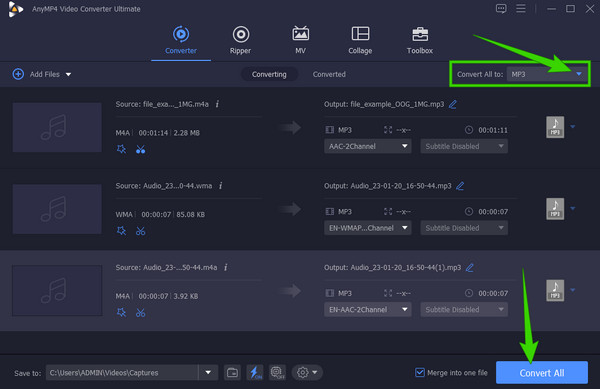Viewport: 600px width, 389px height.
Task: Expand format arrow beside (1).mp3 output MP3 icon
Action: click(573, 290)
